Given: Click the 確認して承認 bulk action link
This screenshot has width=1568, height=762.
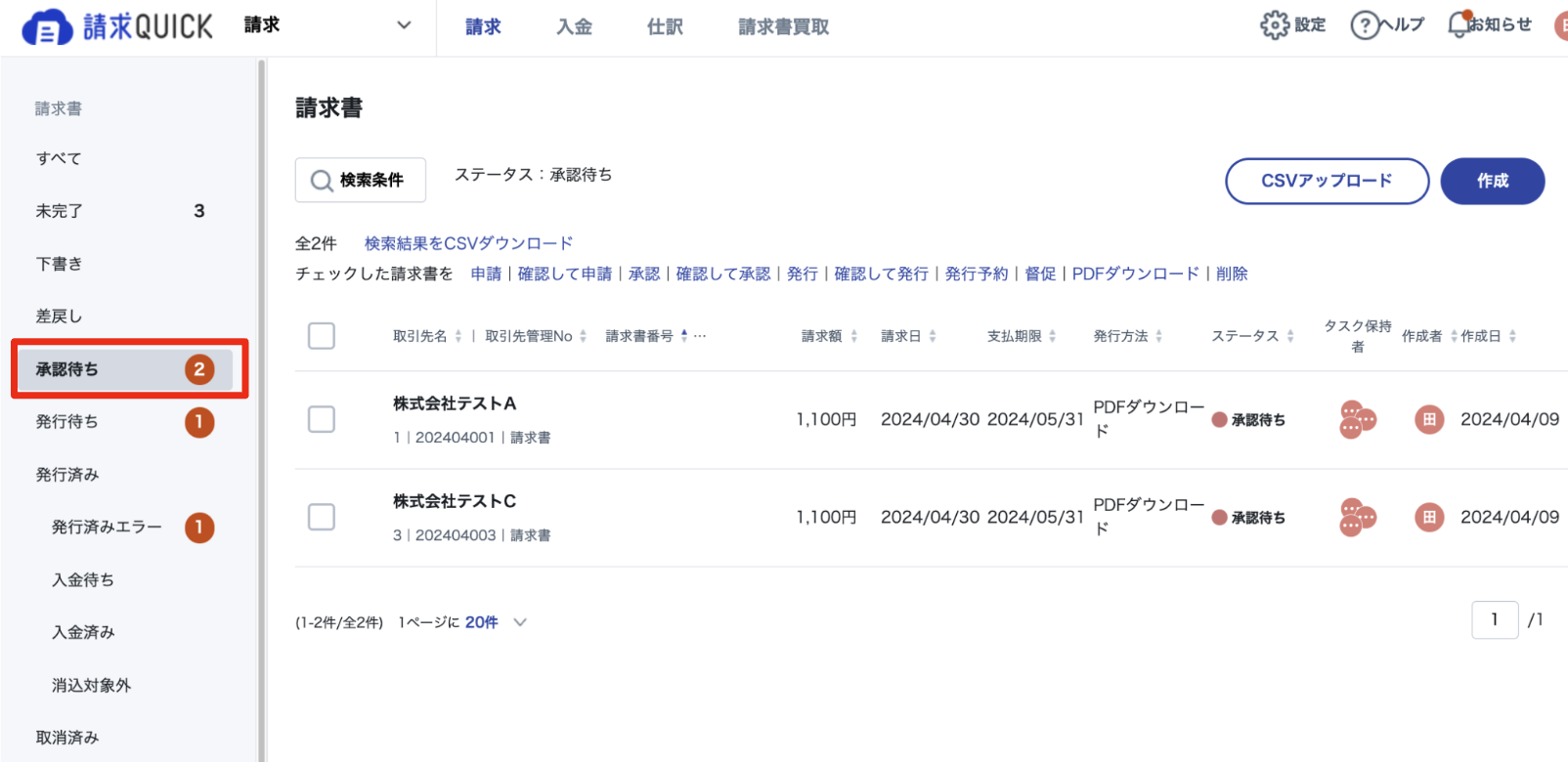Looking at the screenshot, I should point(723,274).
